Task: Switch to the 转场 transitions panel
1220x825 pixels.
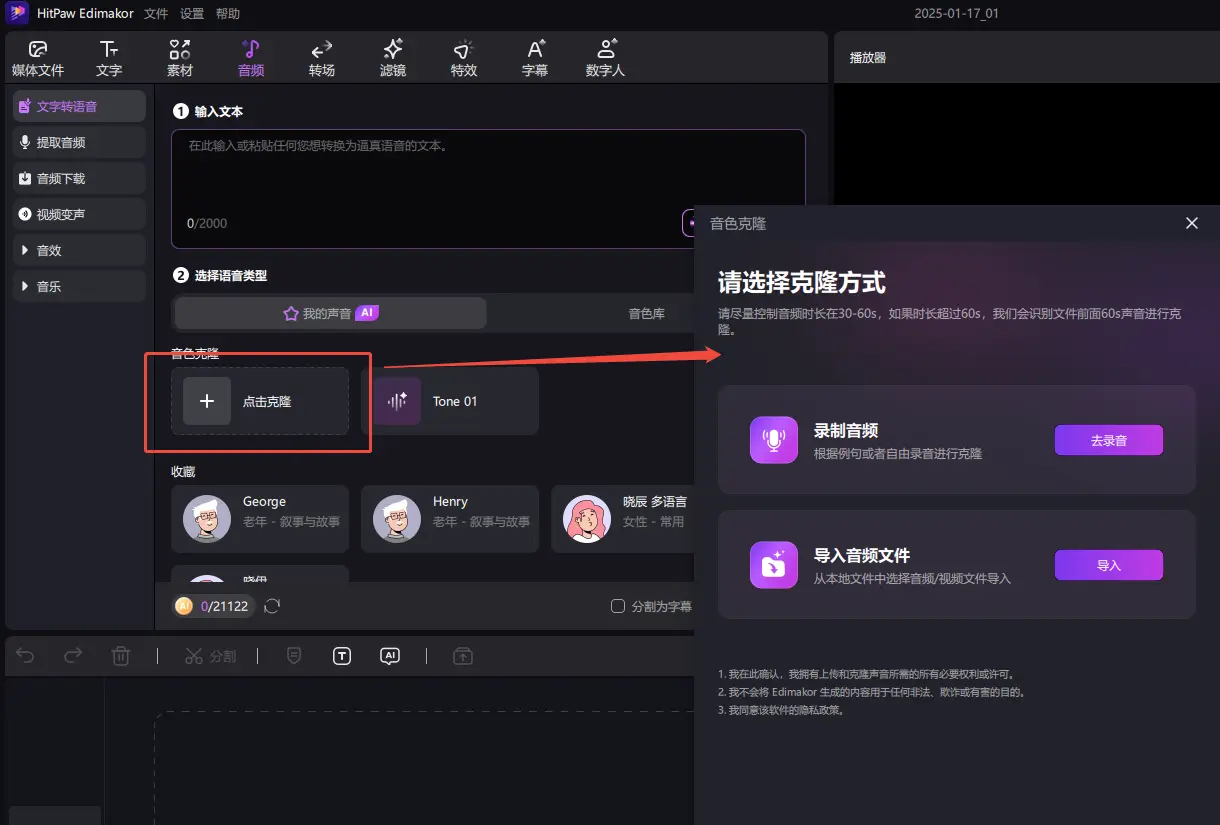Action: (321, 56)
